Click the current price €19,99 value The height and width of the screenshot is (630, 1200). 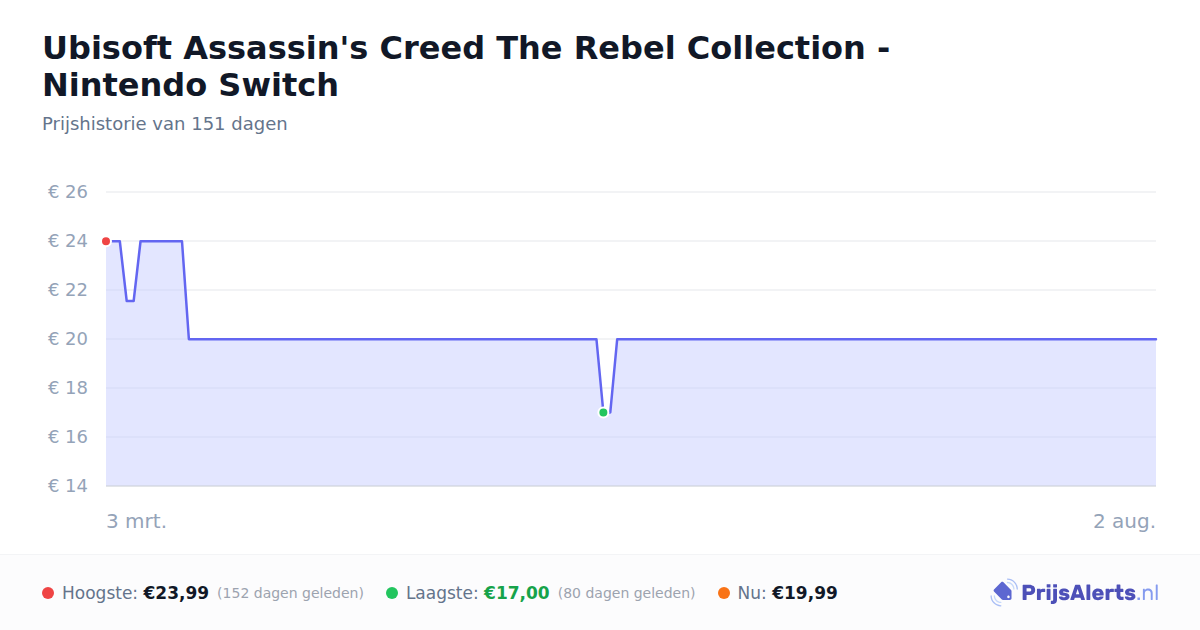coord(805,593)
